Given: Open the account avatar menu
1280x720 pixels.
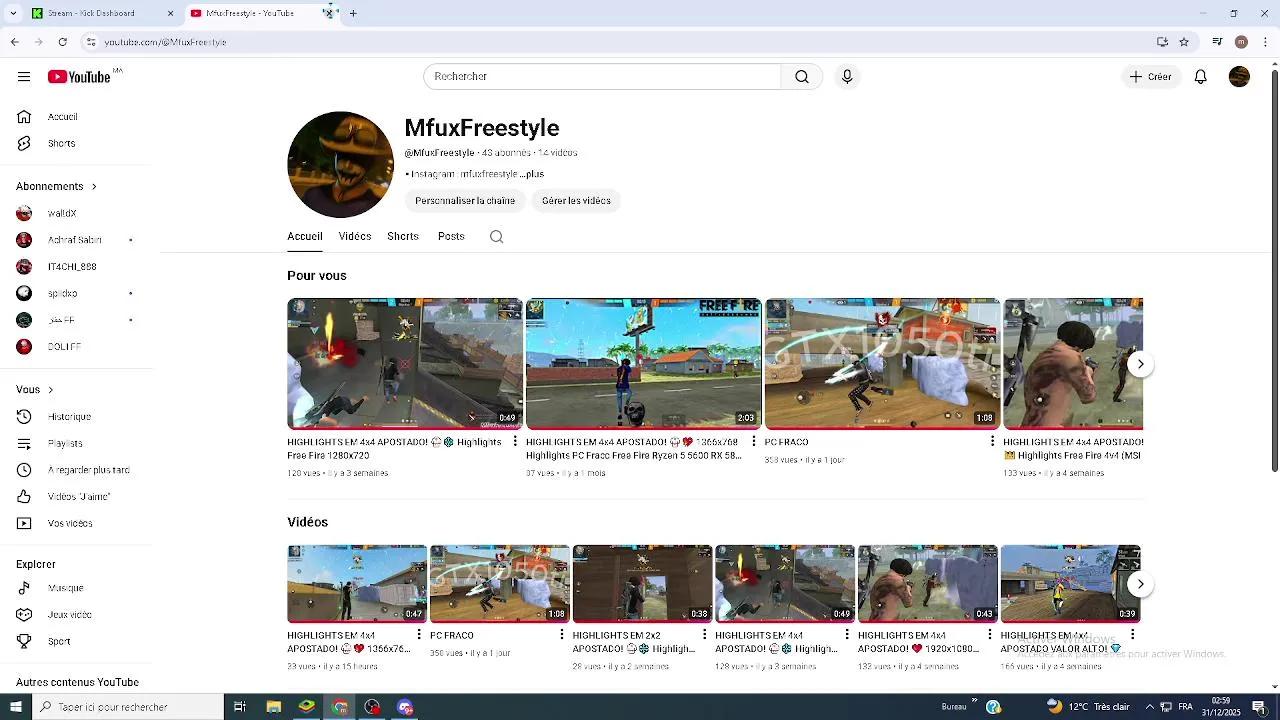Looking at the screenshot, I should [1239, 77].
